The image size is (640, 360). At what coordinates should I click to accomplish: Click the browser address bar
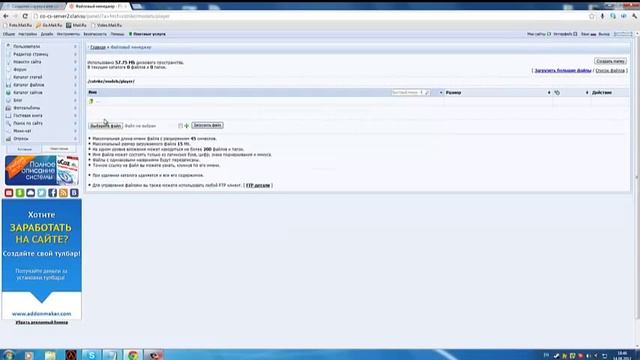[x=310, y=16]
